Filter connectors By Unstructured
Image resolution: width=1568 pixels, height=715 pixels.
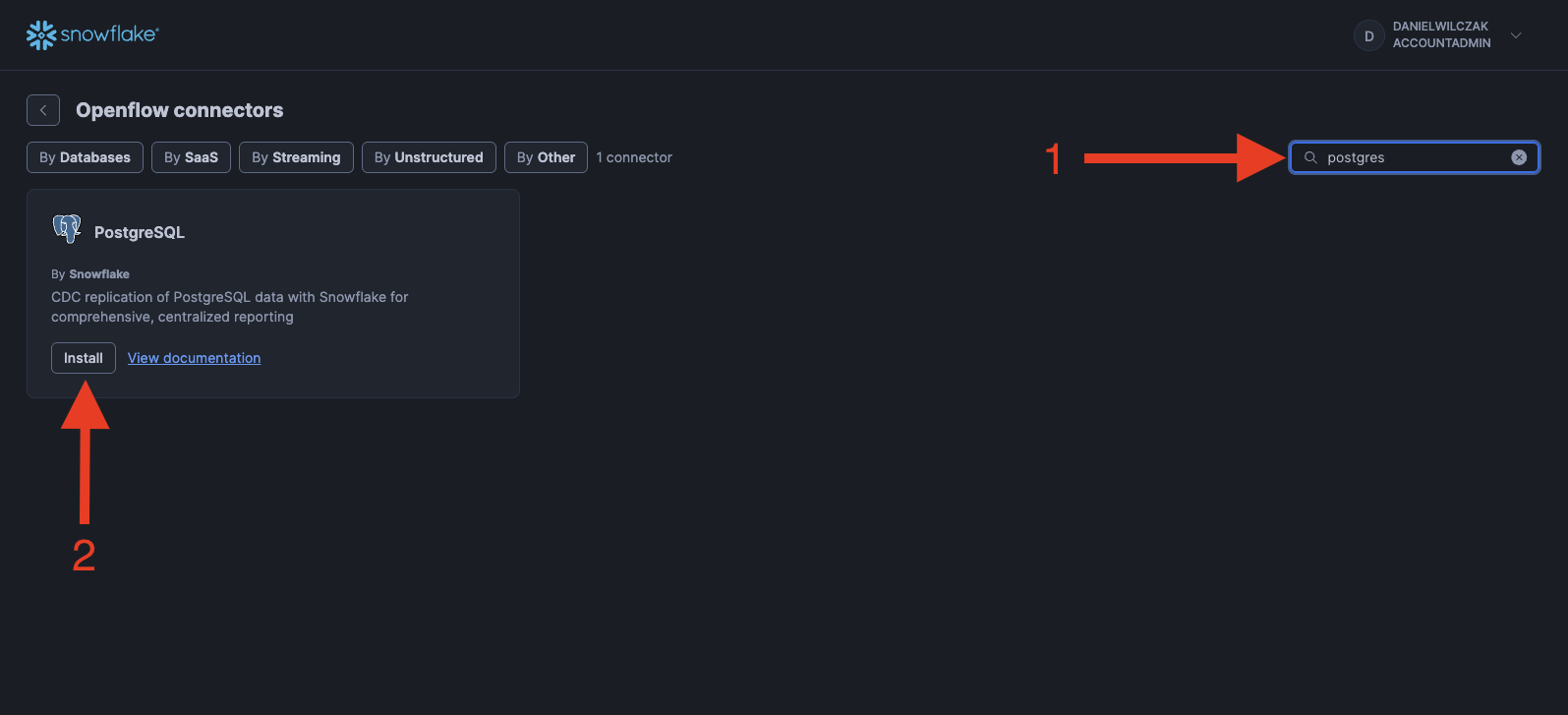pos(429,157)
